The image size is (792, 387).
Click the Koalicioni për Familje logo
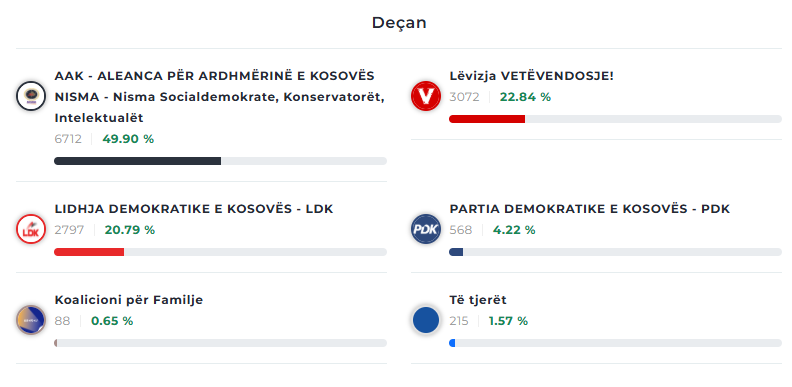[31, 320]
